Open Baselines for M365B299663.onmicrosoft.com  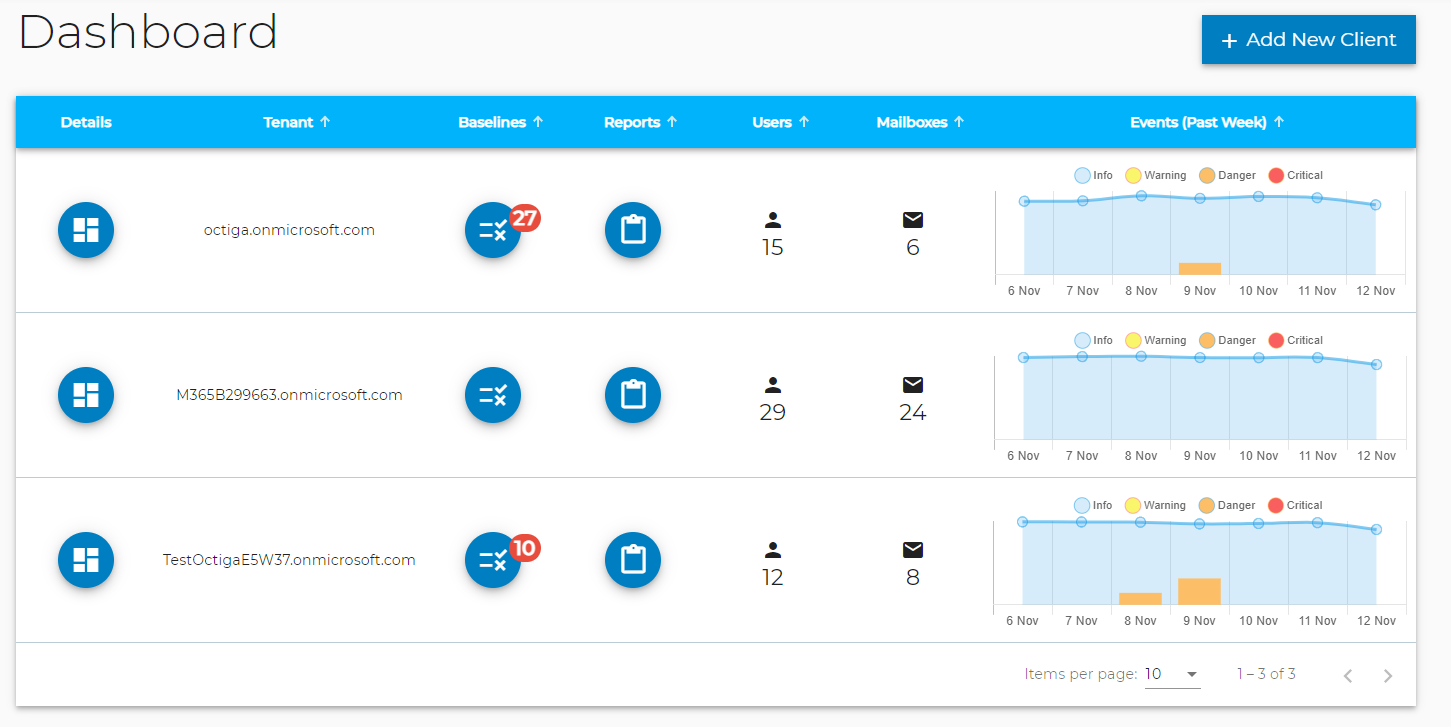click(493, 395)
